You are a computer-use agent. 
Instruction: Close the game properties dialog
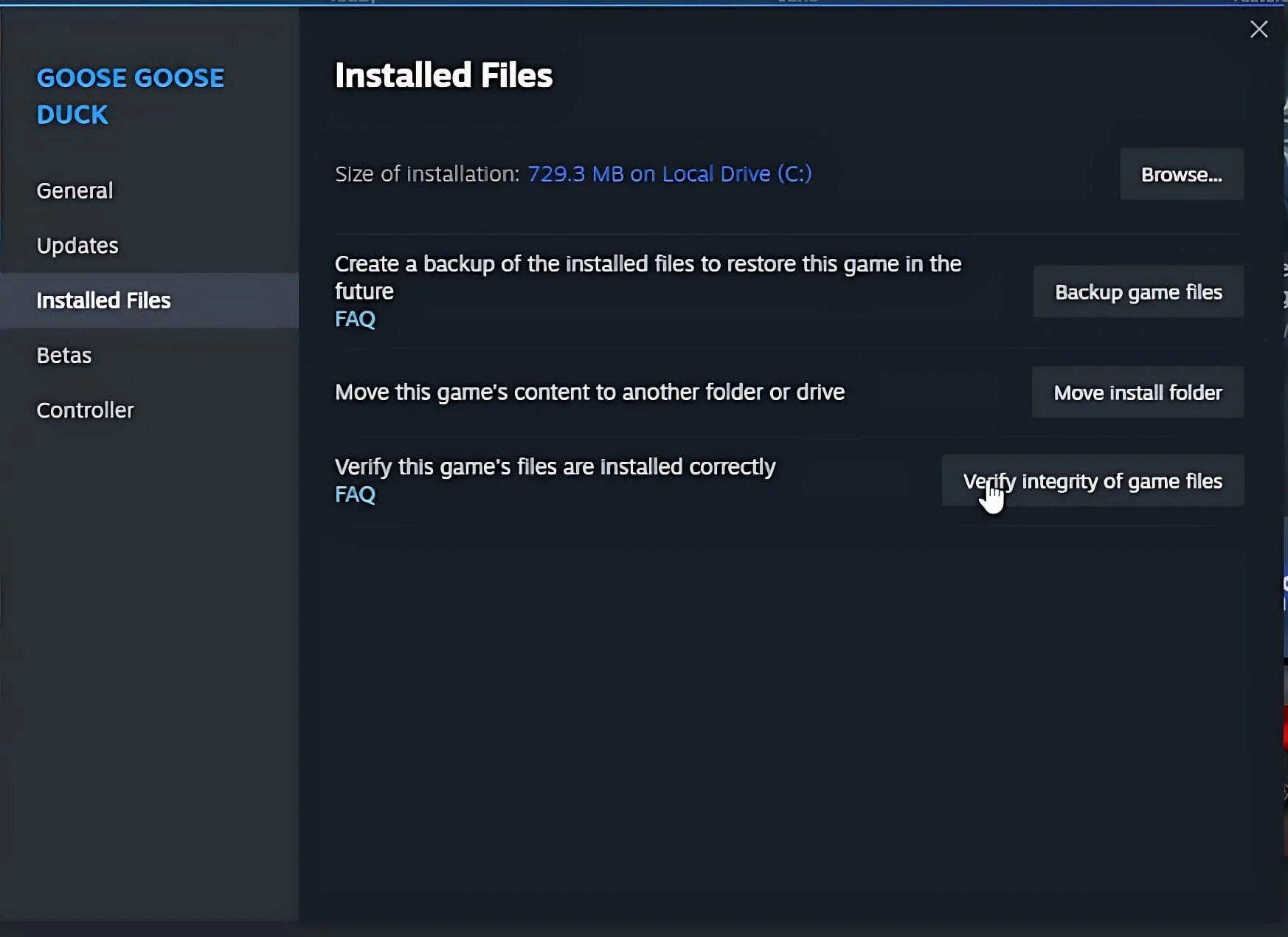click(x=1259, y=30)
